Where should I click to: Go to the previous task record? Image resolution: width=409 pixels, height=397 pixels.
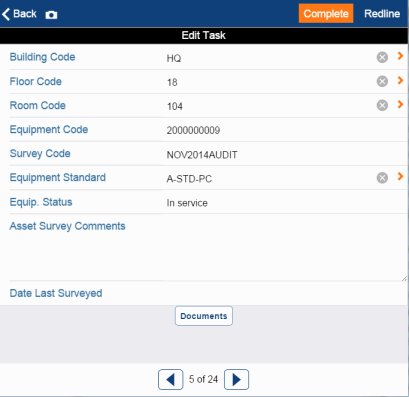(x=170, y=379)
